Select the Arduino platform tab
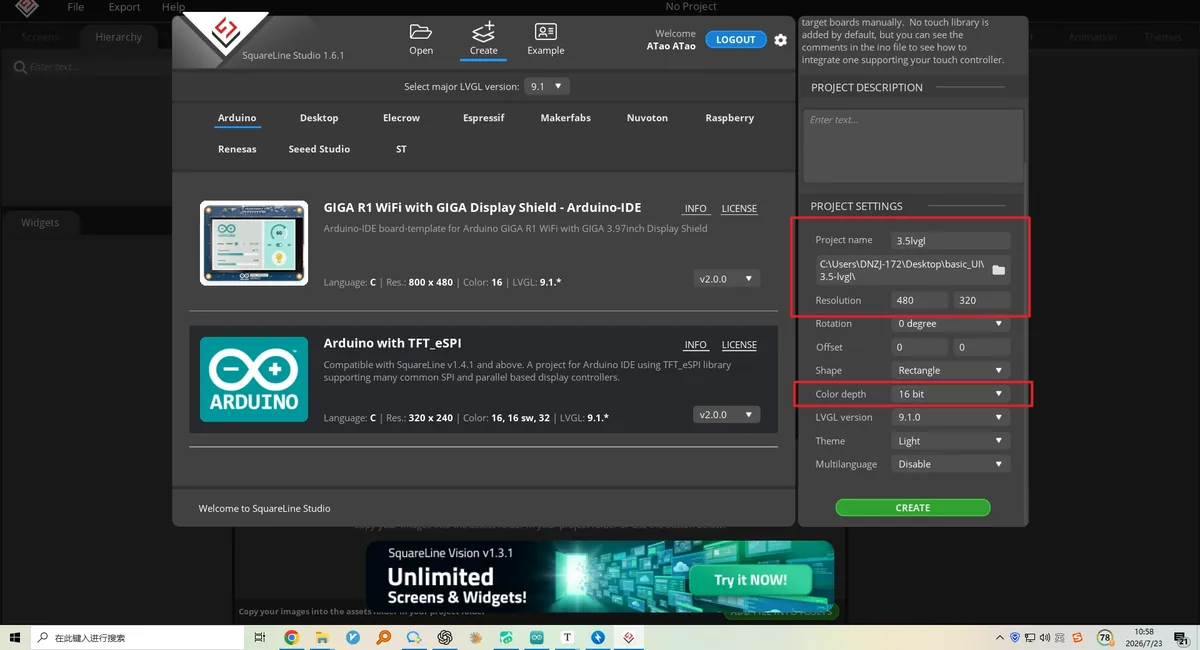This screenshot has width=1200, height=650. (x=237, y=118)
